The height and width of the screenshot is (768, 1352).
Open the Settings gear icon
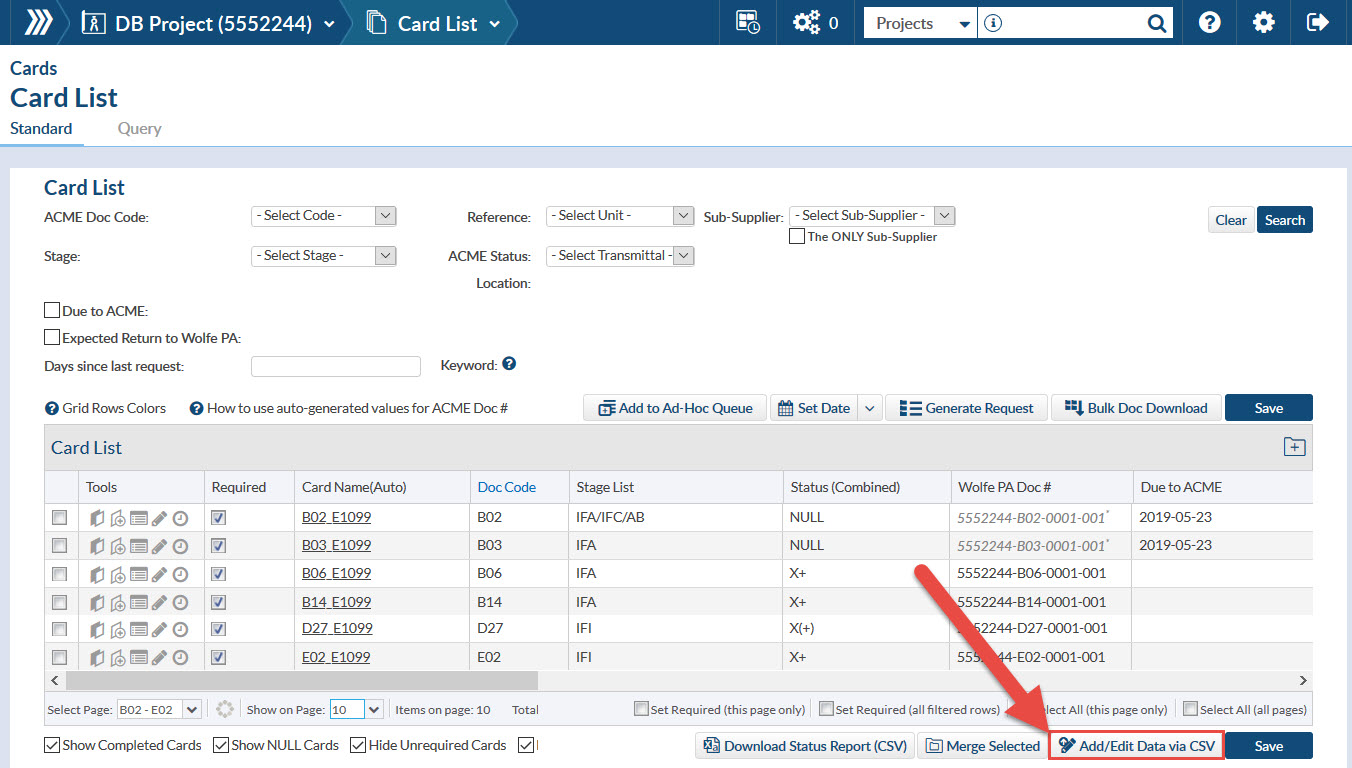[1264, 22]
